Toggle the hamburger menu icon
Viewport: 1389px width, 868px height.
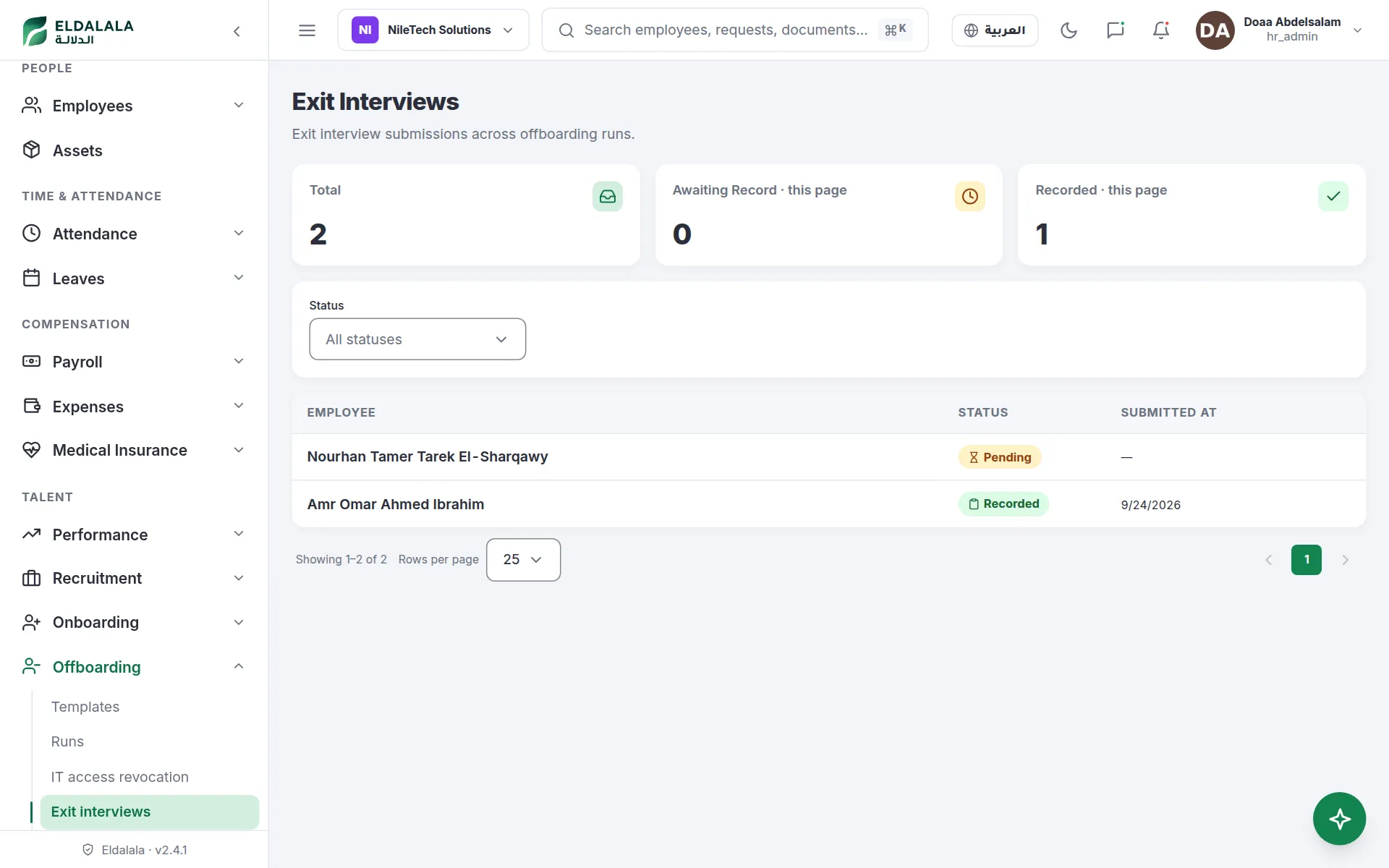(x=307, y=30)
